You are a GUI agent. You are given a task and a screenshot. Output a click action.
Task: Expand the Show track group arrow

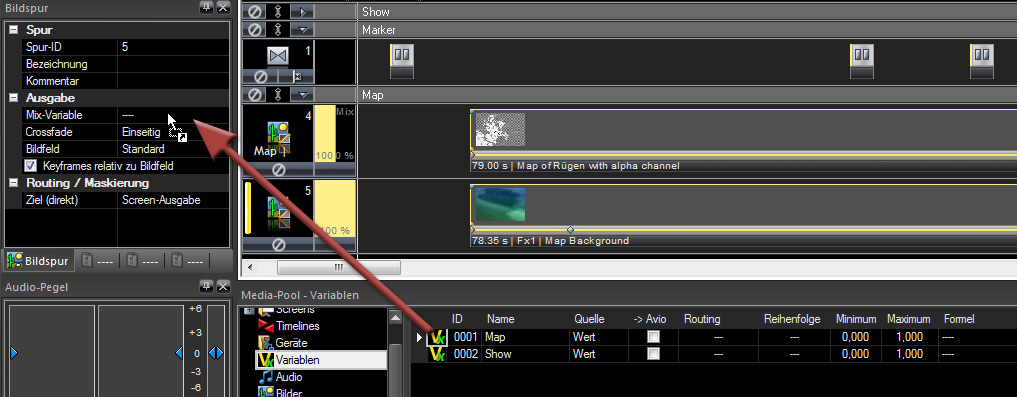click(302, 12)
